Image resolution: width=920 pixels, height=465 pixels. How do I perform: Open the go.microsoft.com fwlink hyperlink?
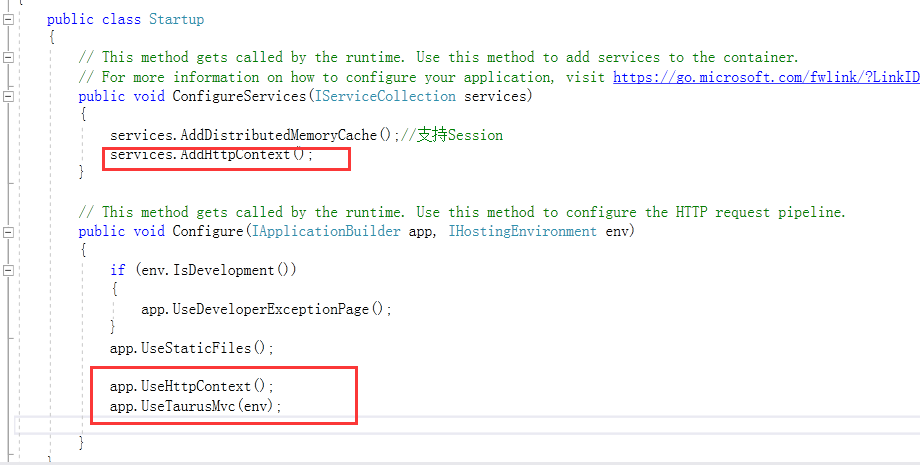point(766,77)
